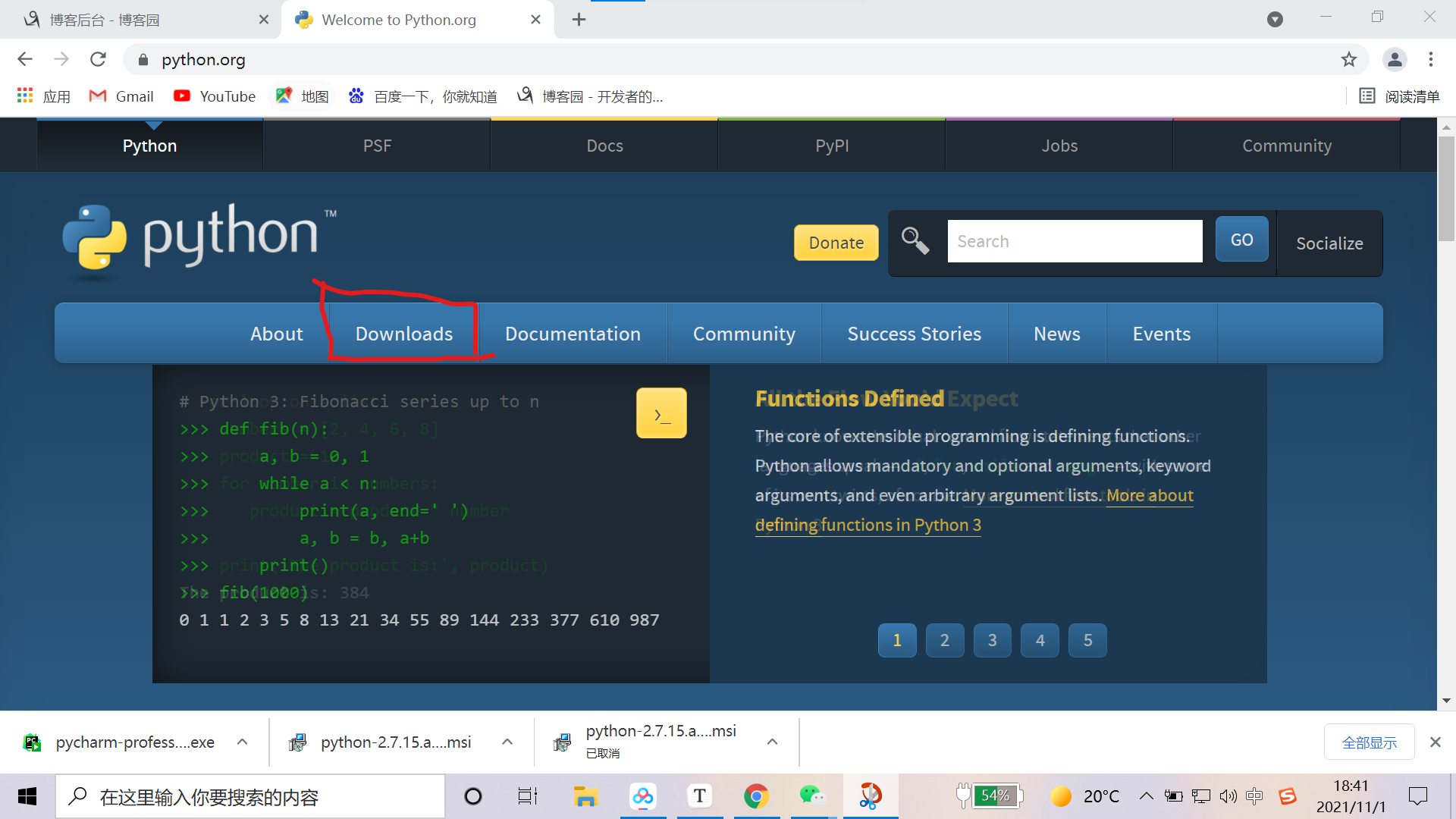Screen dimensions: 1456x819
Task: Show hidden system tray icons
Action: pos(1146,796)
